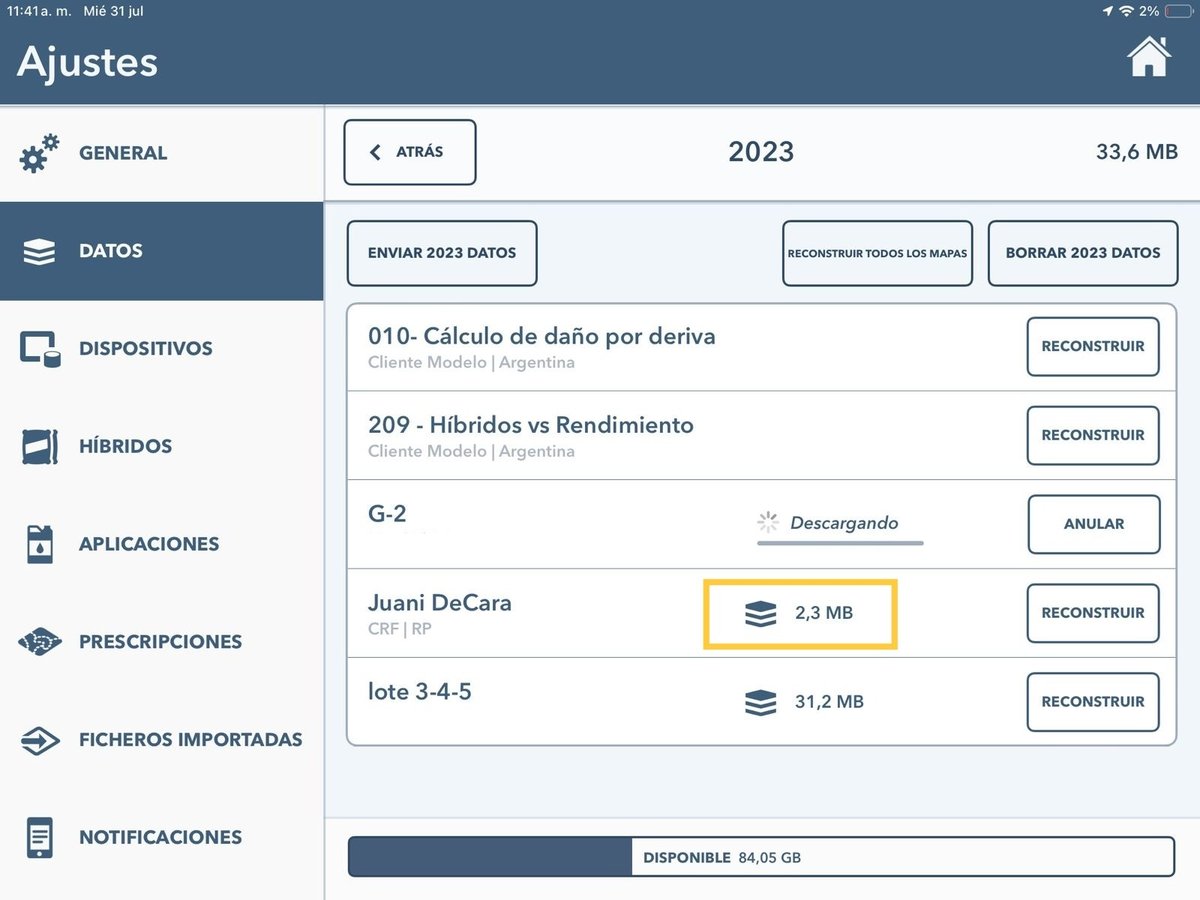Click the layered stack icon beside DATOS
1200x900 pixels.
[x=38, y=251]
